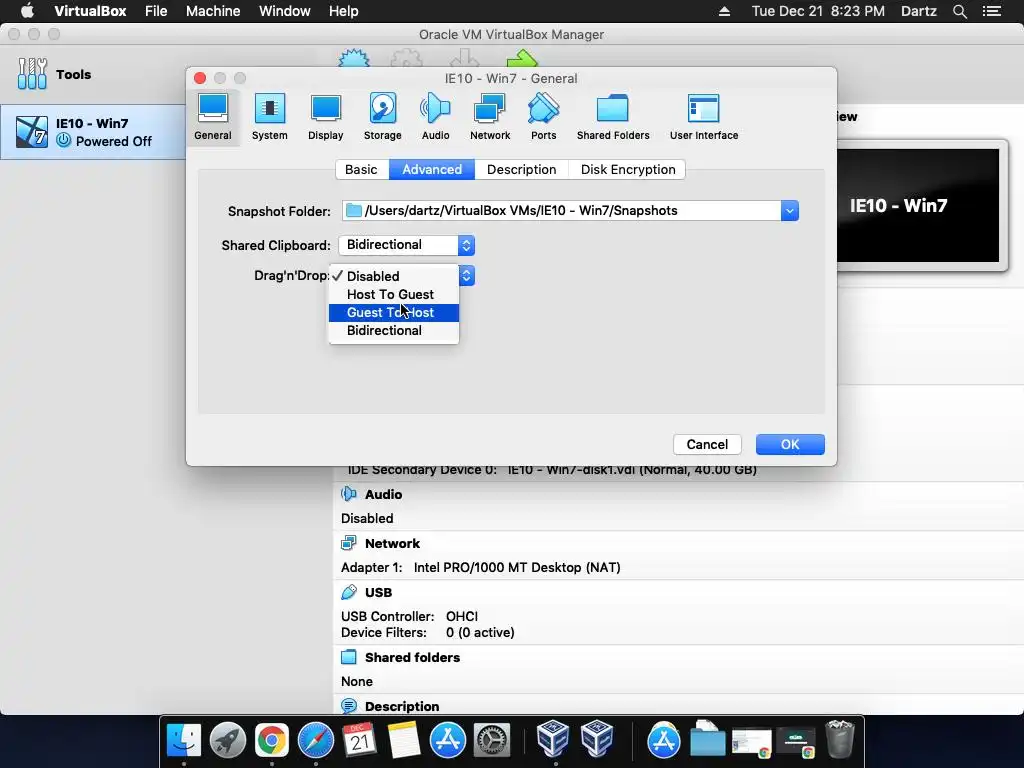Click the eject icon in menu bar
1024x768 pixels.
click(x=724, y=11)
